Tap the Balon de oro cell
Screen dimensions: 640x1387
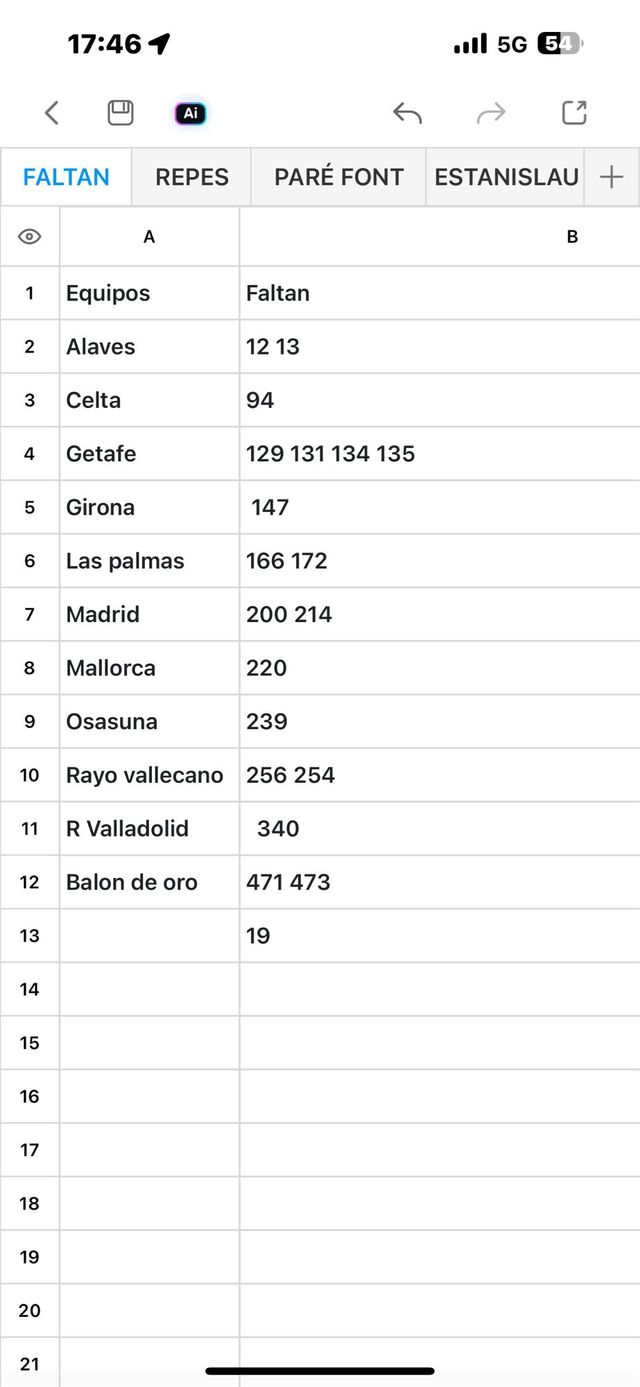pyautogui.click(x=149, y=882)
